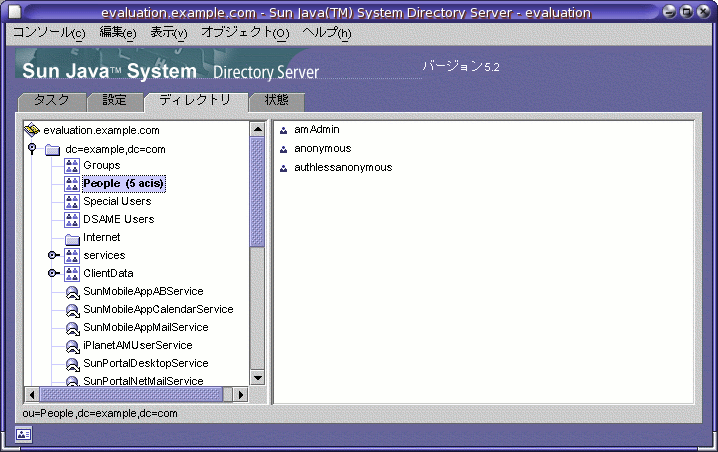This screenshot has height=452, width=718.
Task: Click the authlessanonymous user icon
Action: click(x=283, y=169)
